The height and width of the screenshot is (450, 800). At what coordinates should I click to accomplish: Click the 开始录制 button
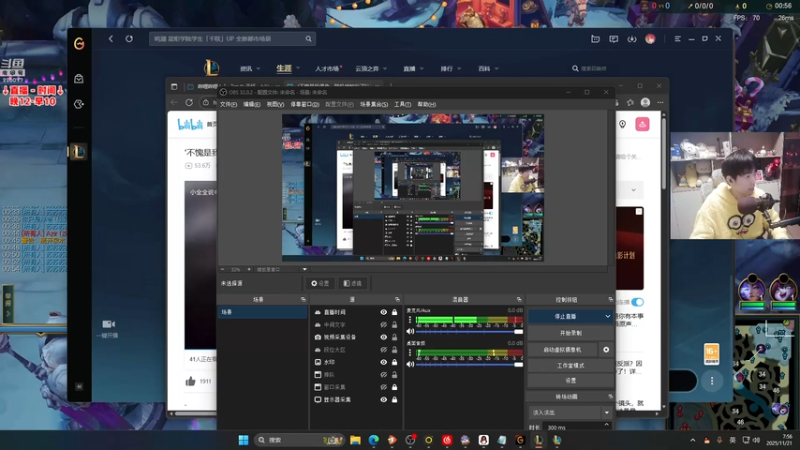coord(570,333)
